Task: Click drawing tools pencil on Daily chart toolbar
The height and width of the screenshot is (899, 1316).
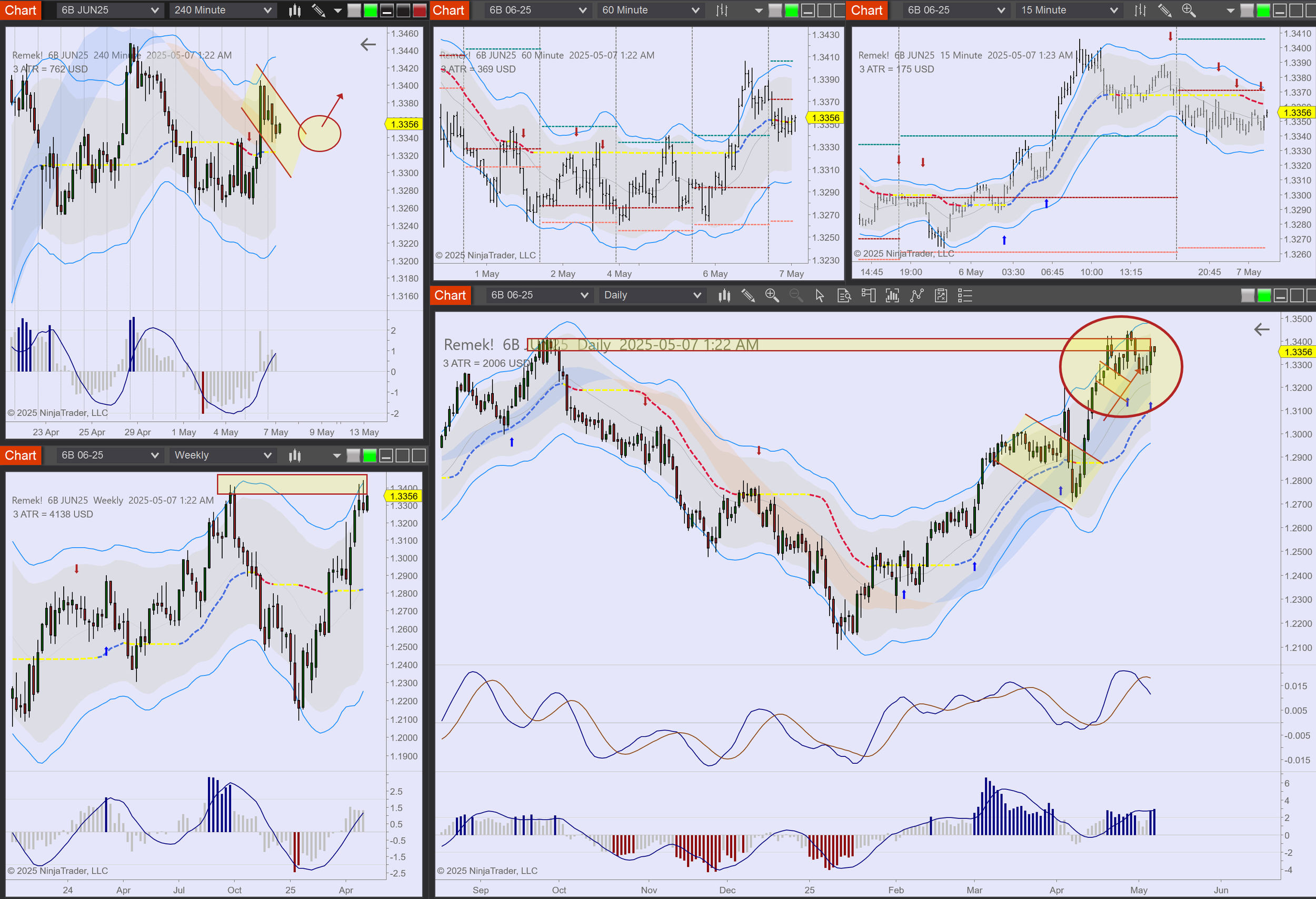Action: (747, 295)
